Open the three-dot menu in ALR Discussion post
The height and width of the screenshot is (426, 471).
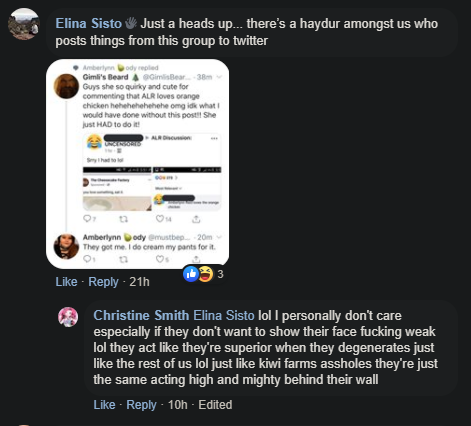coord(214,138)
